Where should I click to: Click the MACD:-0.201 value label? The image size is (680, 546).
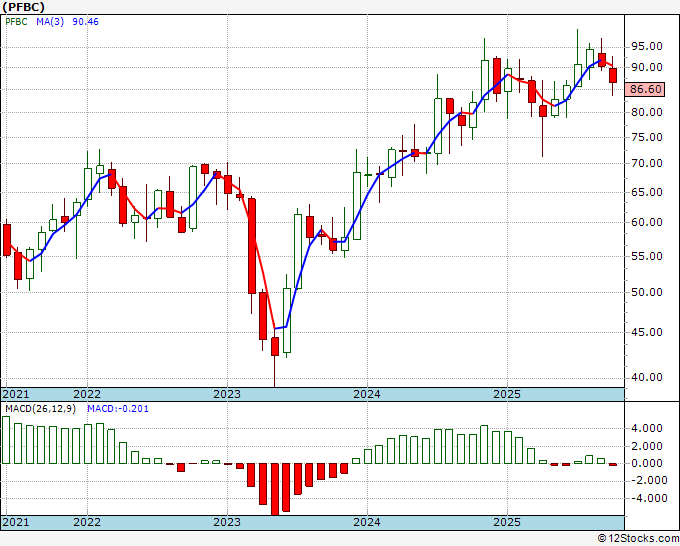(x=118, y=409)
